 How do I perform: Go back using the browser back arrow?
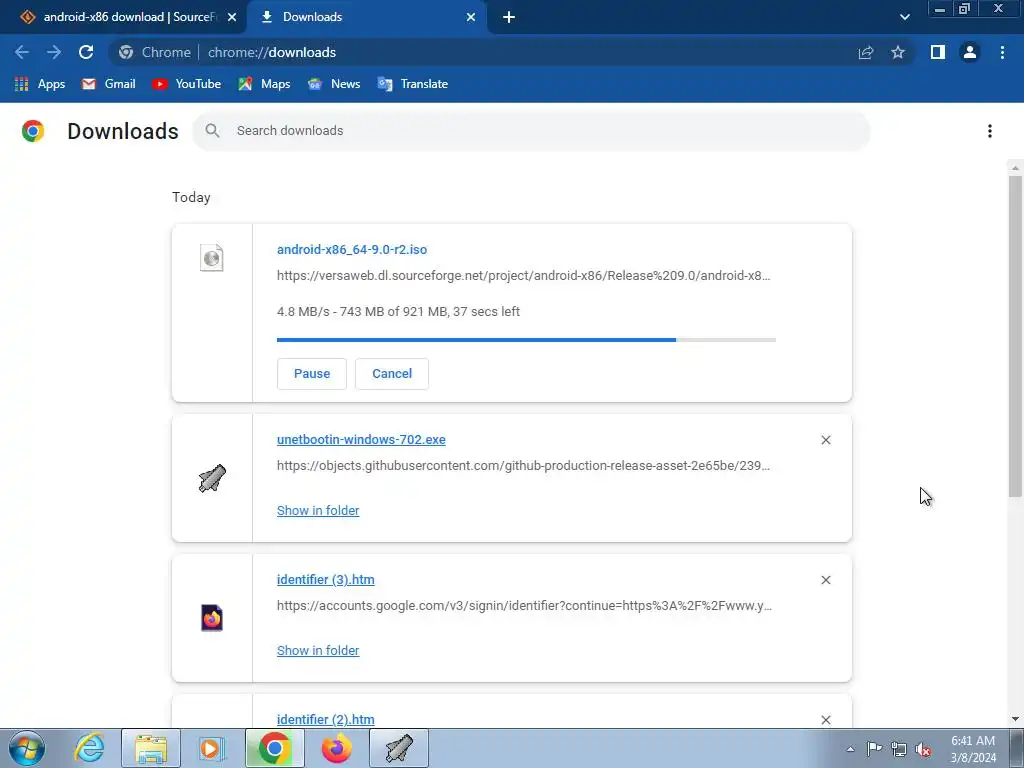tap(22, 52)
